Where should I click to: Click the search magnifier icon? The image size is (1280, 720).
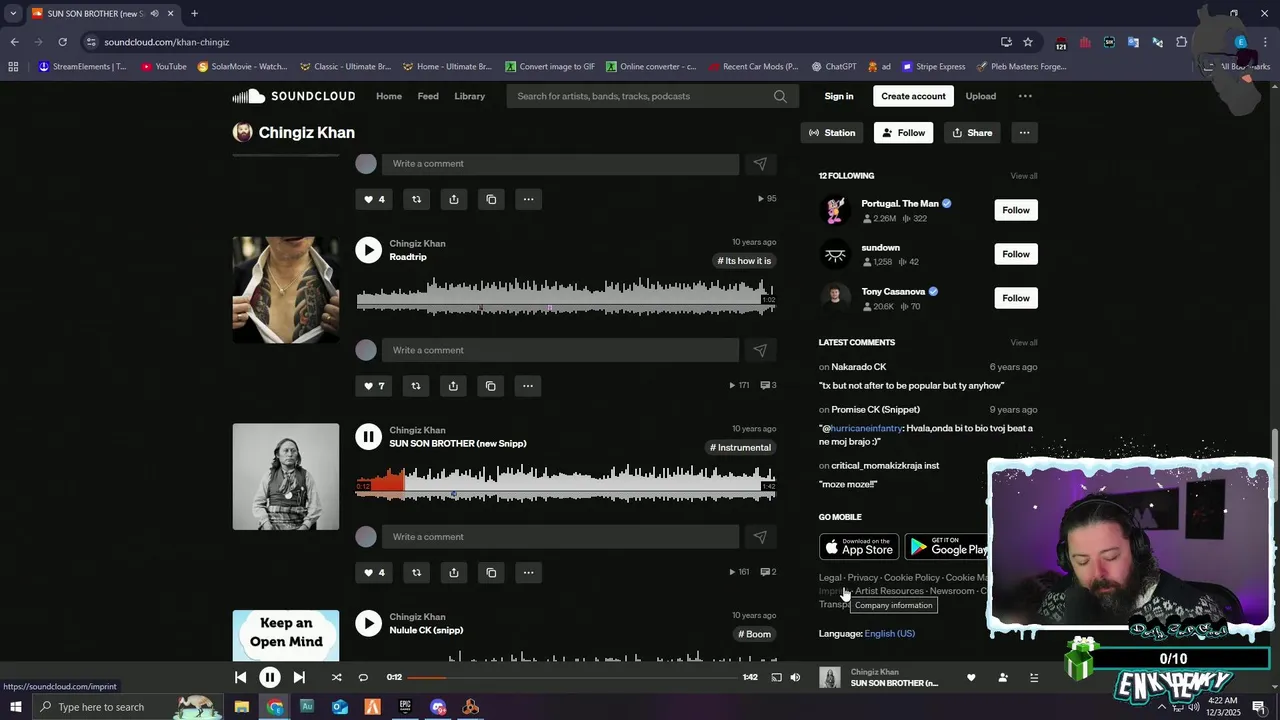click(780, 96)
